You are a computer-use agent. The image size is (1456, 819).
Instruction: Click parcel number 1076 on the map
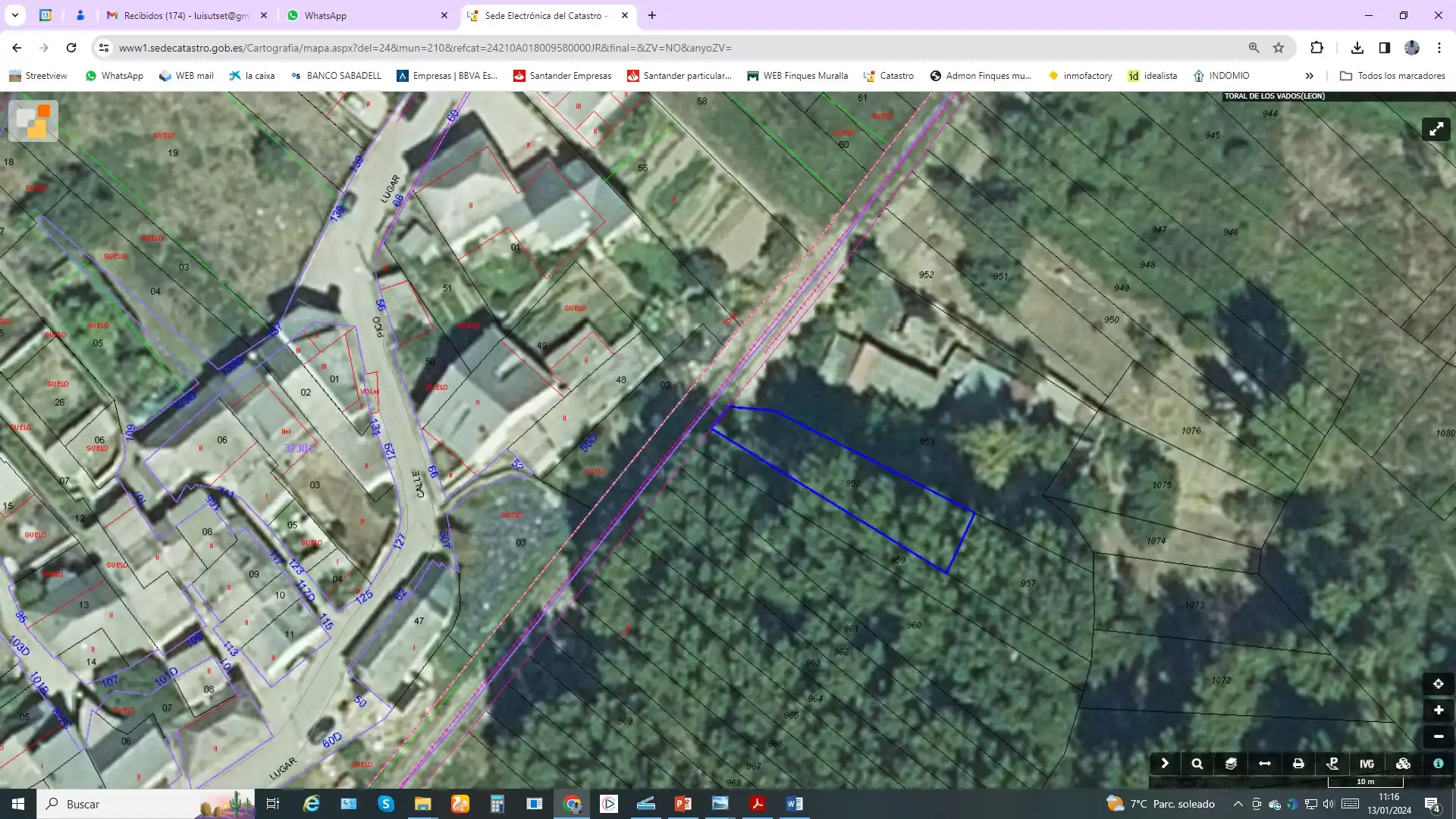coord(1191,431)
